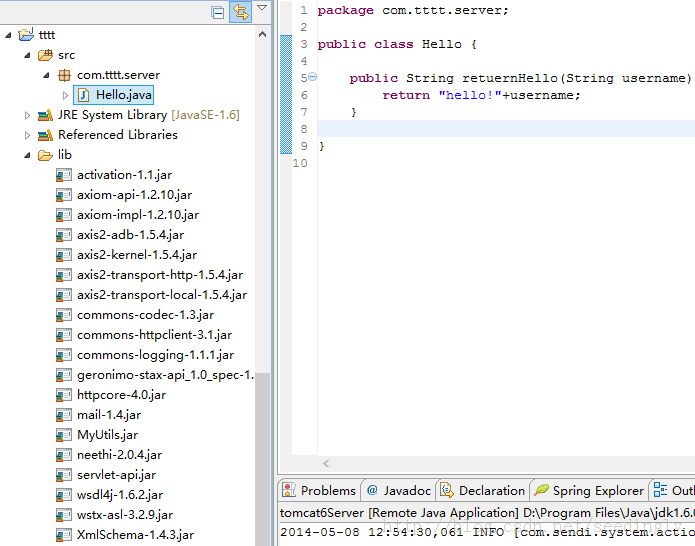The height and width of the screenshot is (546, 695).
Task: Click the Package Explorer vertical scrollbar up arrow
Action: [262, 34]
